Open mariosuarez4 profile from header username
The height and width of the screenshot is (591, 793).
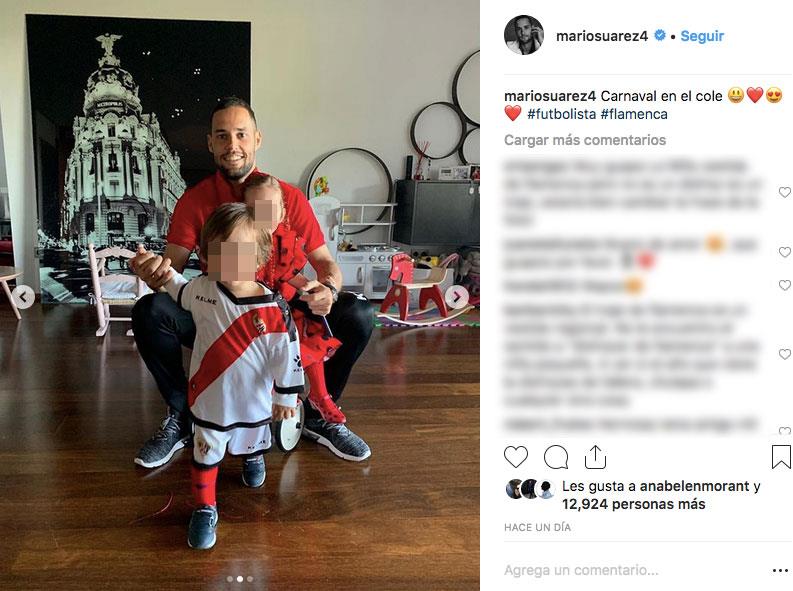point(602,36)
